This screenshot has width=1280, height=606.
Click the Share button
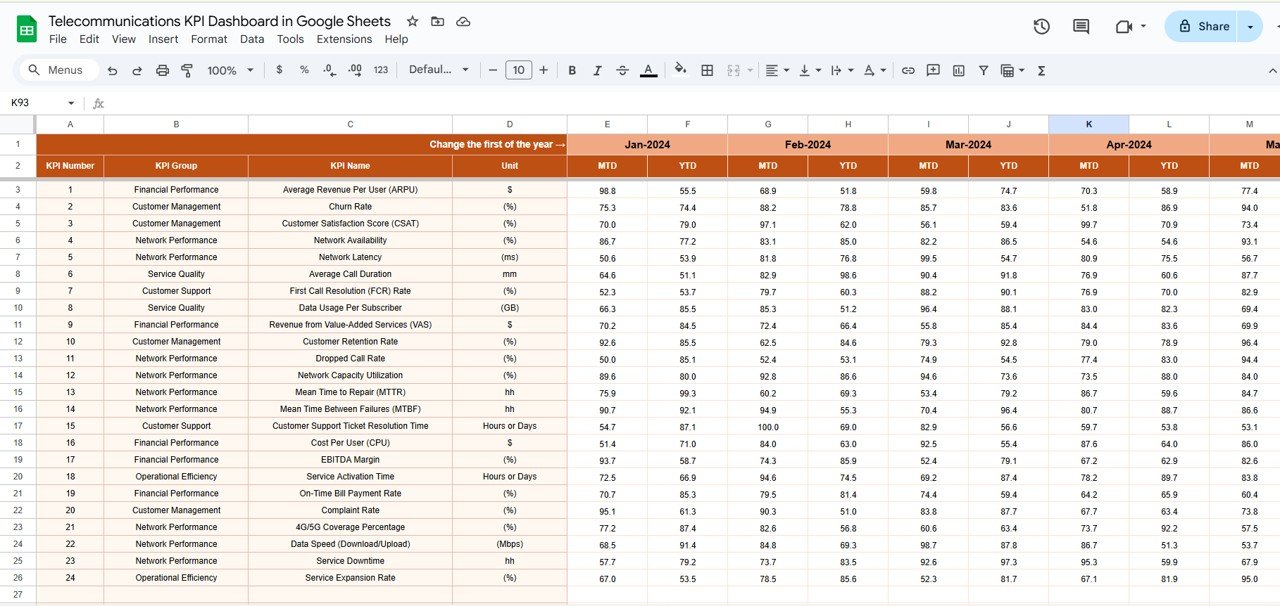(1202, 27)
